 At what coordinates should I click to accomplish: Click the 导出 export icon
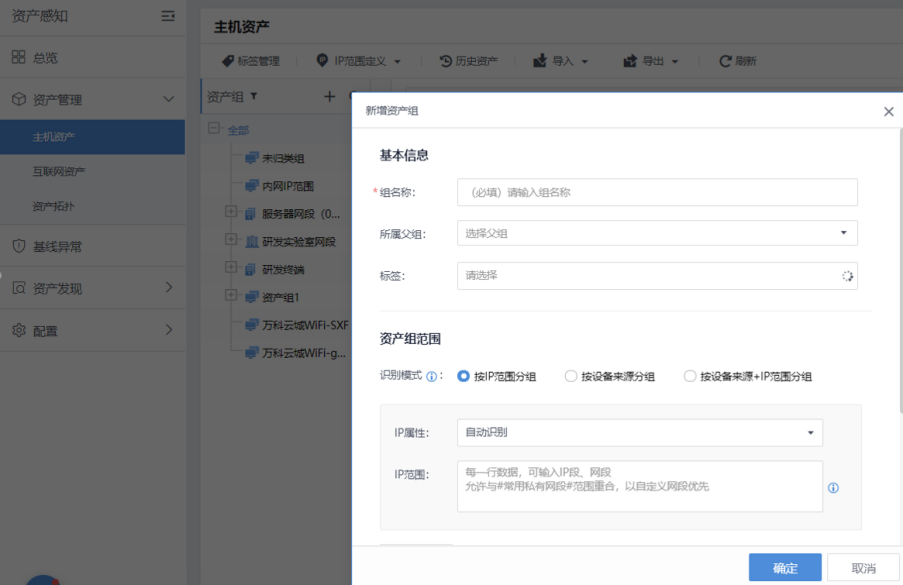(x=630, y=61)
